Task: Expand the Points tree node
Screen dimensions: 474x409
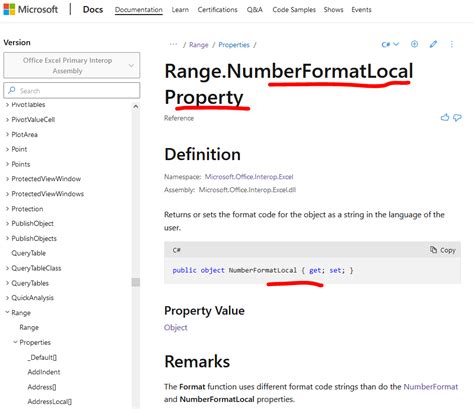Action: (7, 164)
